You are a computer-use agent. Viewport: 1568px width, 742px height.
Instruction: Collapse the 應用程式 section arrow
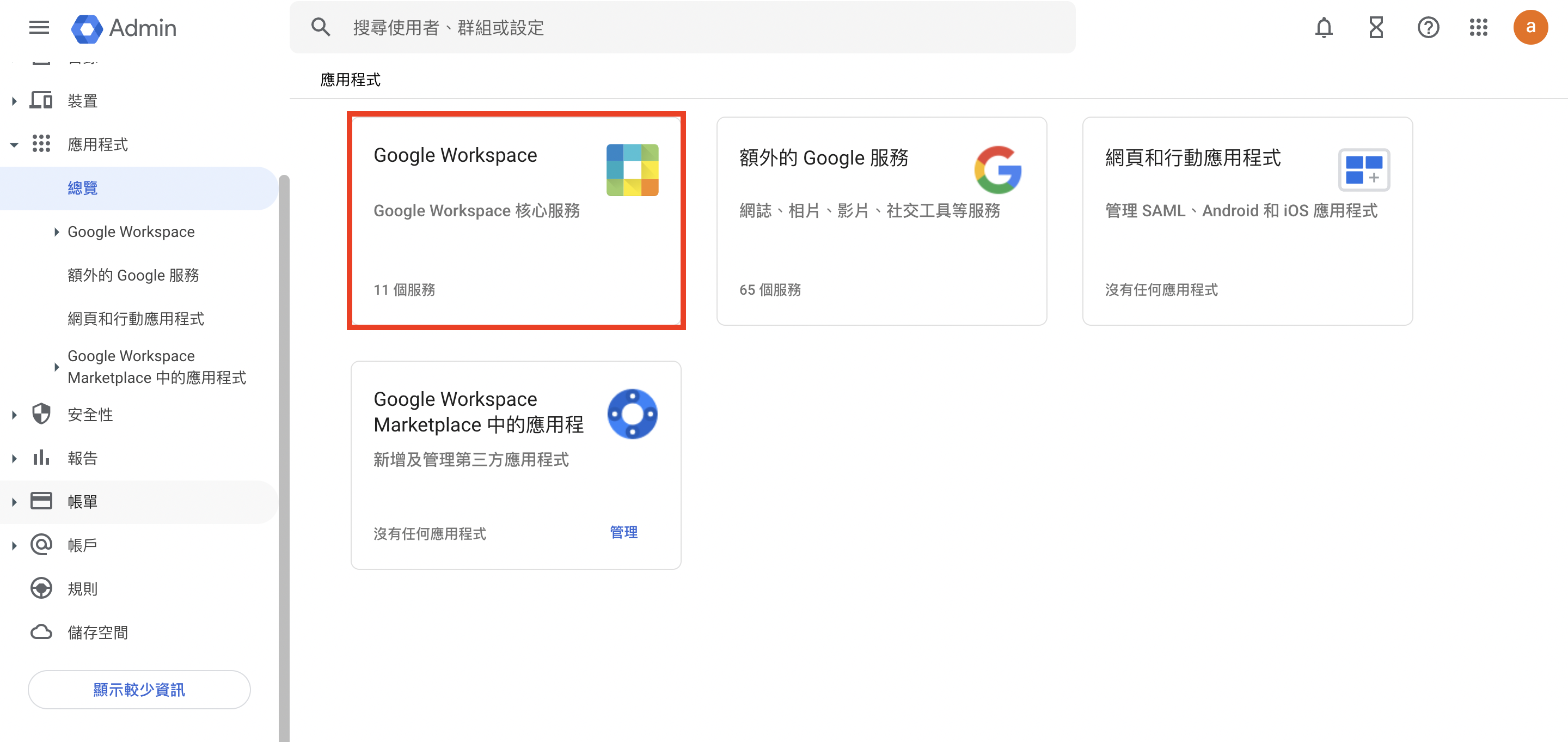[14, 145]
